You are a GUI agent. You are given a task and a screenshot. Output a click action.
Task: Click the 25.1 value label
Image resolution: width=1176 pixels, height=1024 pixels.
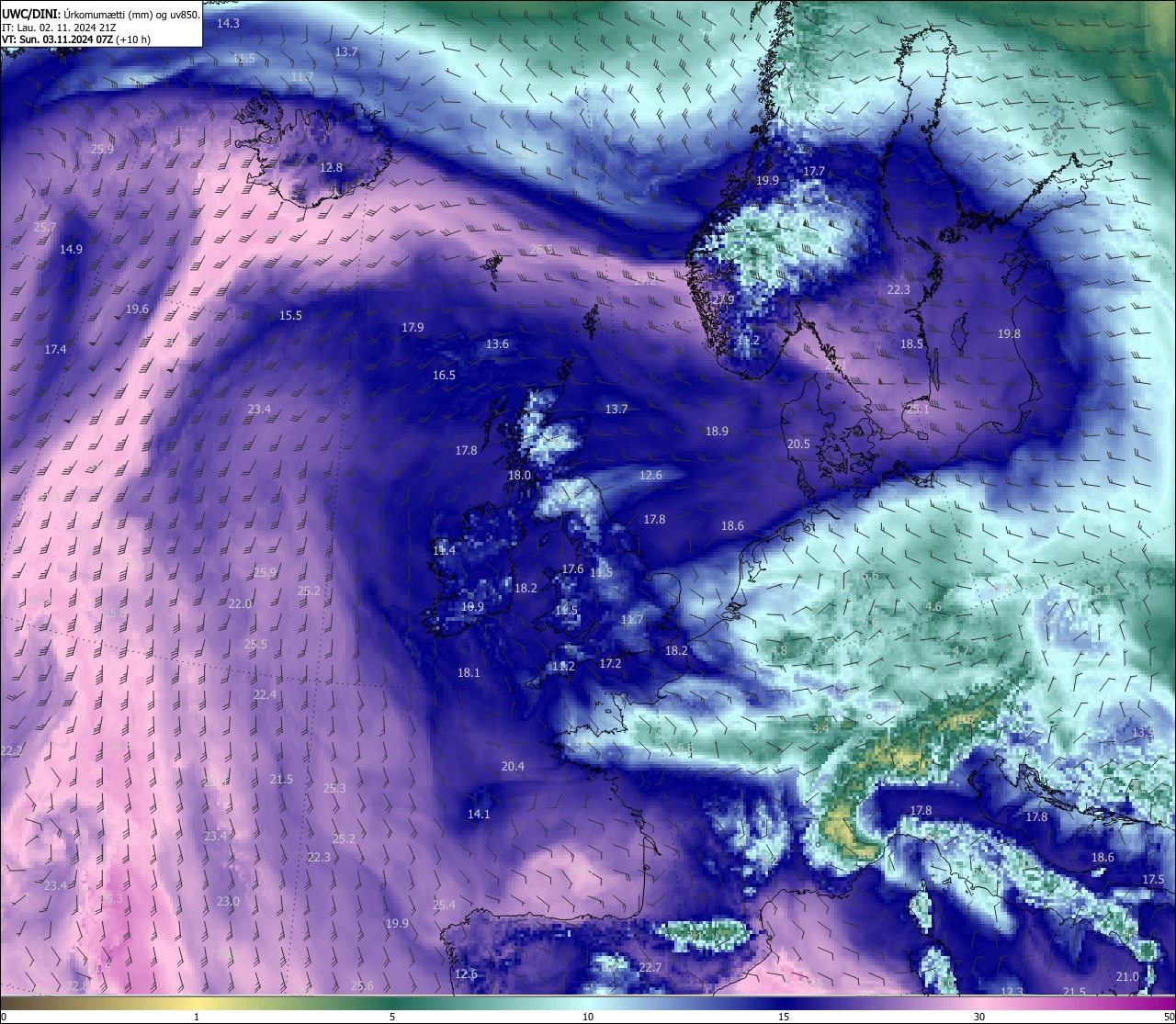point(917,409)
